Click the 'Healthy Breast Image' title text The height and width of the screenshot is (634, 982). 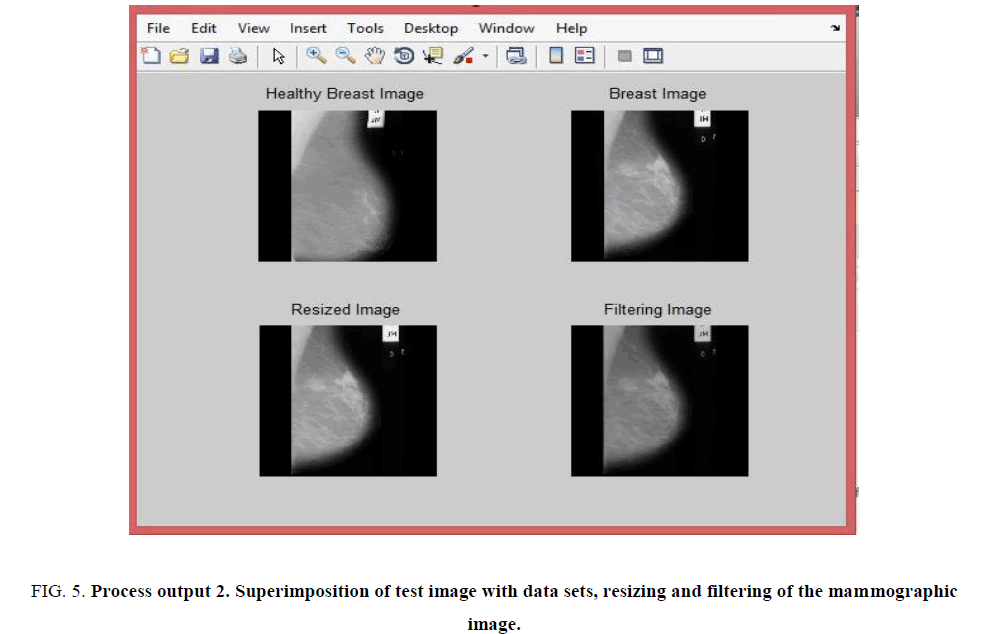[x=344, y=94]
